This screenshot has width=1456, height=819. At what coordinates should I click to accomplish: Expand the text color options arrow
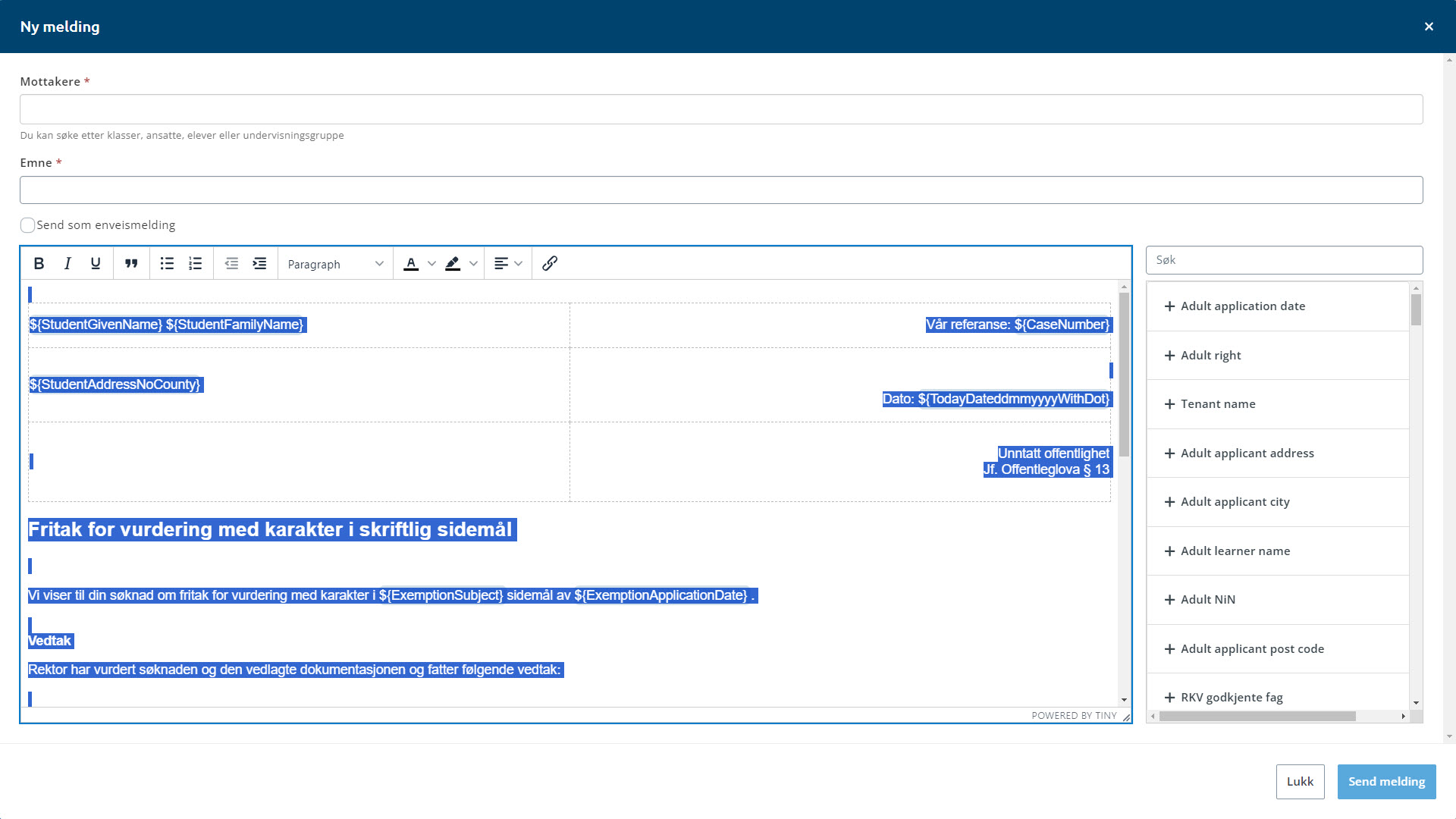click(431, 264)
